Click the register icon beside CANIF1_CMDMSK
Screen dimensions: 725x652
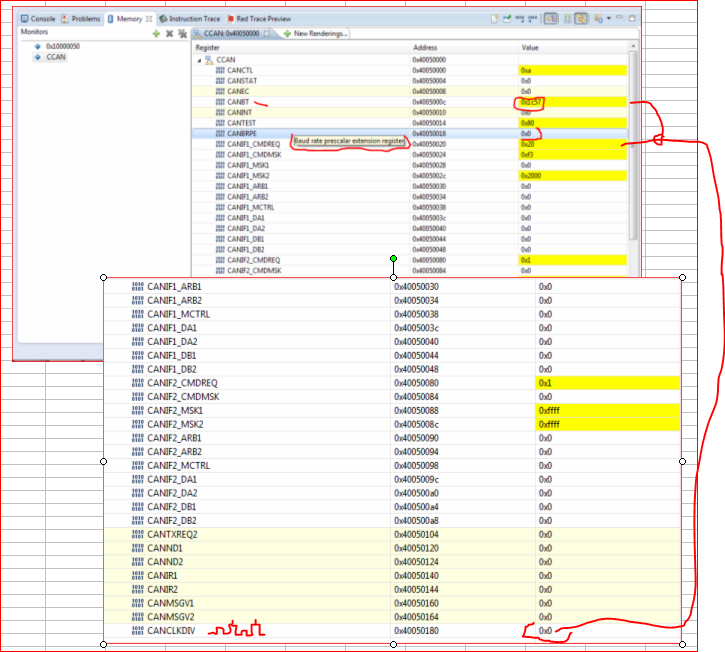pos(220,155)
